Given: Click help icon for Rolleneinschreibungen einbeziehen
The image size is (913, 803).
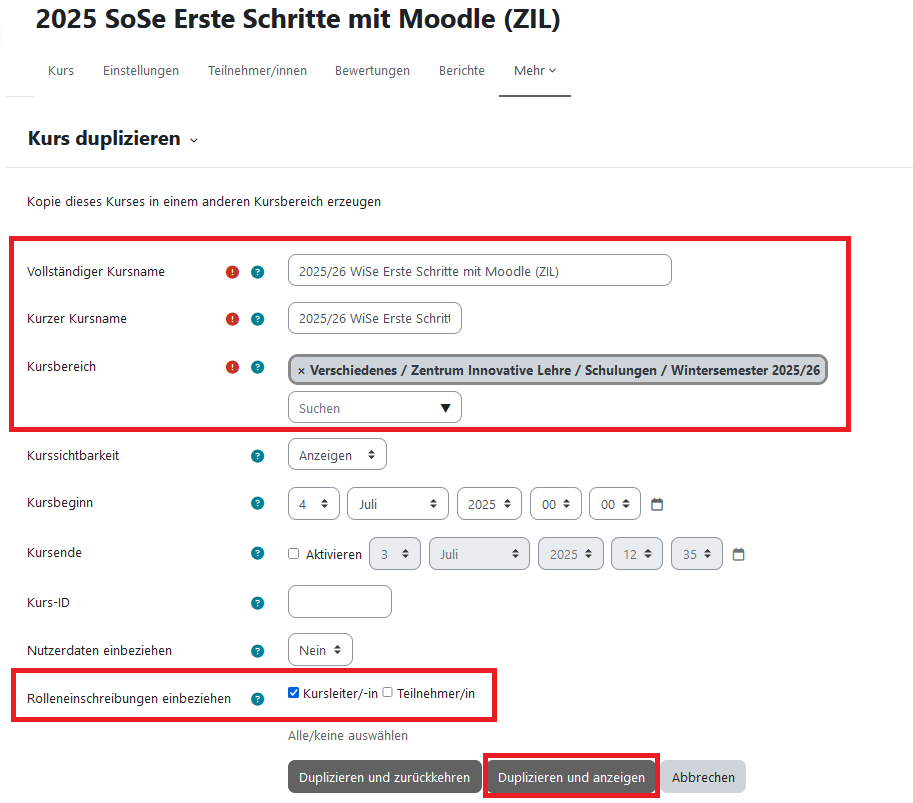Looking at the screenshot, I should pyautogui.click(x=257, y=699).
